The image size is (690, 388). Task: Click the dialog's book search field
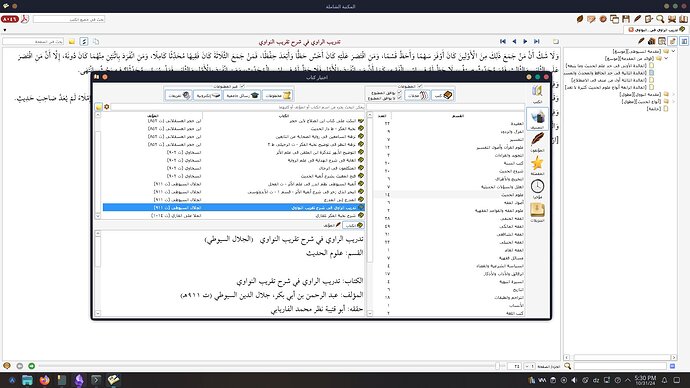[238, 107]
